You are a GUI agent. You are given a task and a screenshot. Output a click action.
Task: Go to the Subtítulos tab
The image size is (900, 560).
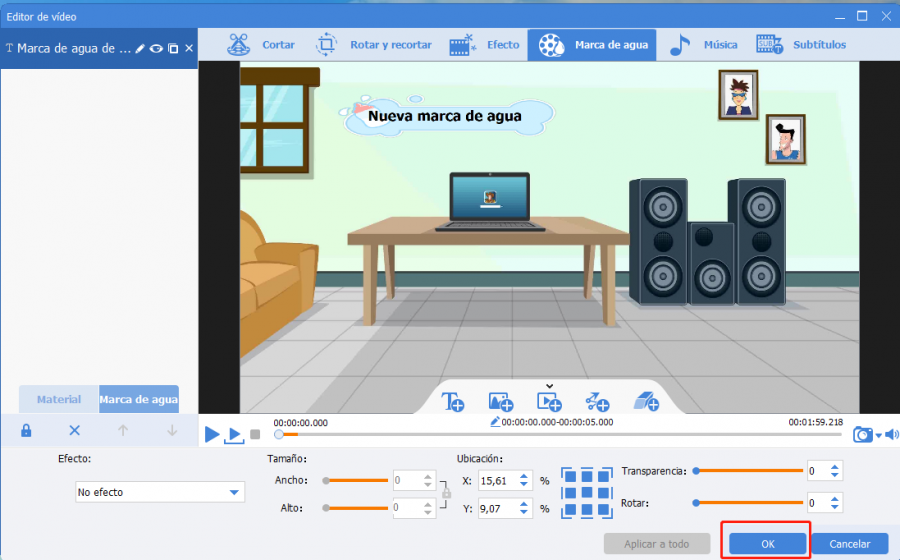(x=801, y=45)
